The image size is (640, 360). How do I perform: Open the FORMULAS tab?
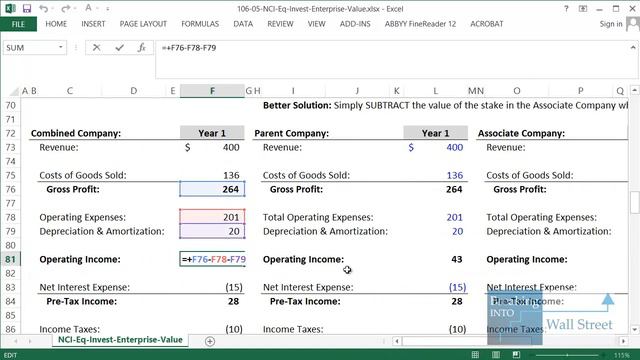200,24
